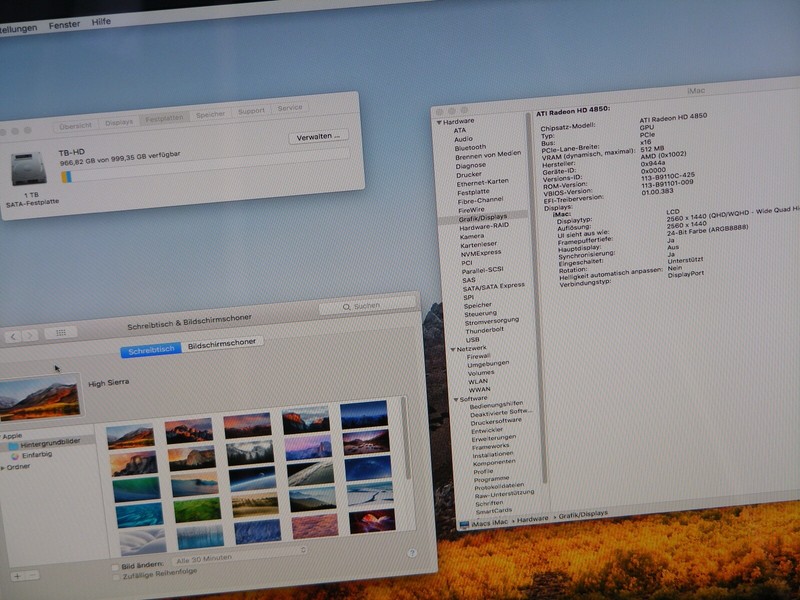Enable the Bild ändern checkbox
This screenshot has width=800, height=600.
tap(115, 567)
